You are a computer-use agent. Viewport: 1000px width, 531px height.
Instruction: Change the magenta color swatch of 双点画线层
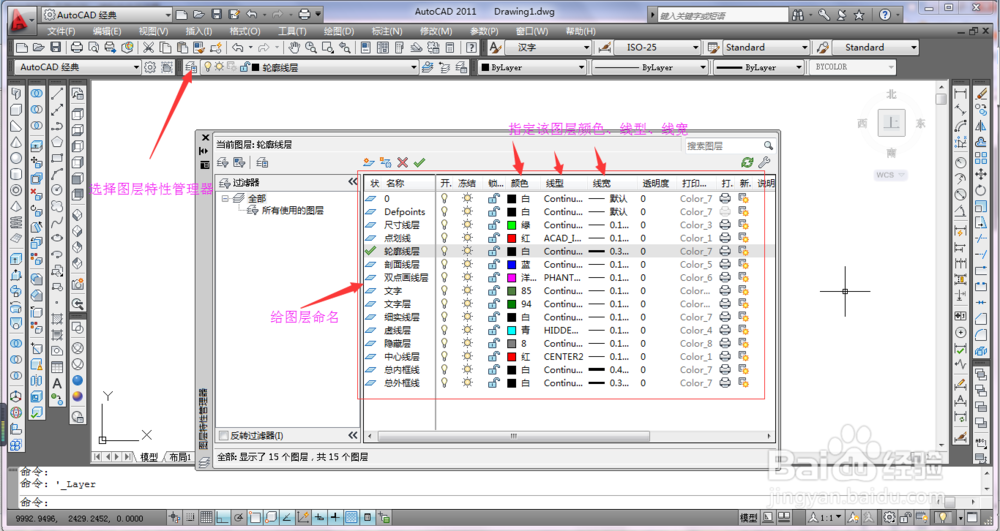point(511,278)
